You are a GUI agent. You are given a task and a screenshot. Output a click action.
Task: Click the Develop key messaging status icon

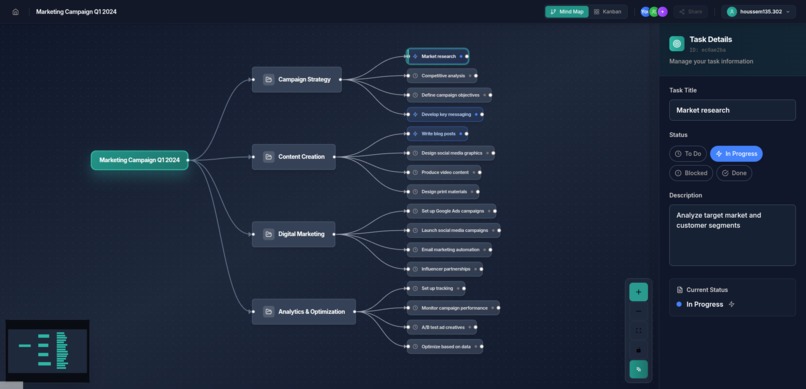pyautogui.click(x=415, y=114)
